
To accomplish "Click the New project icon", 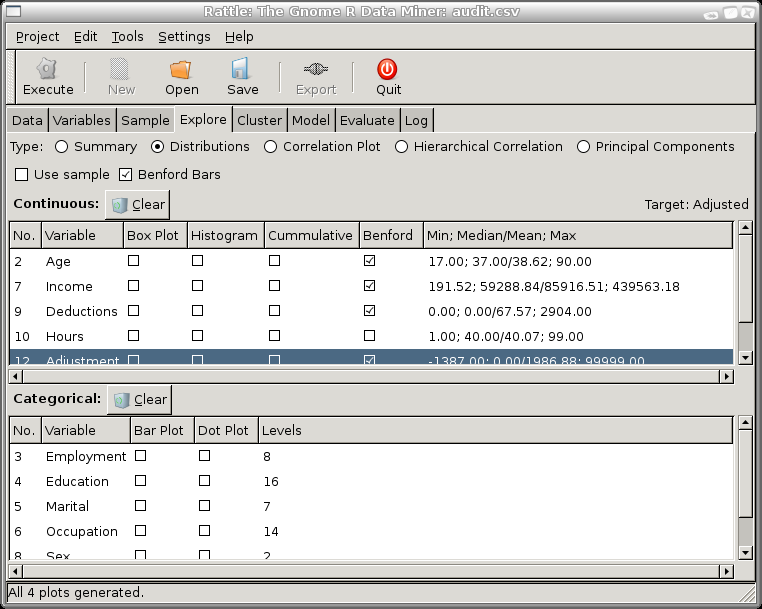I will tap(120, 69).
